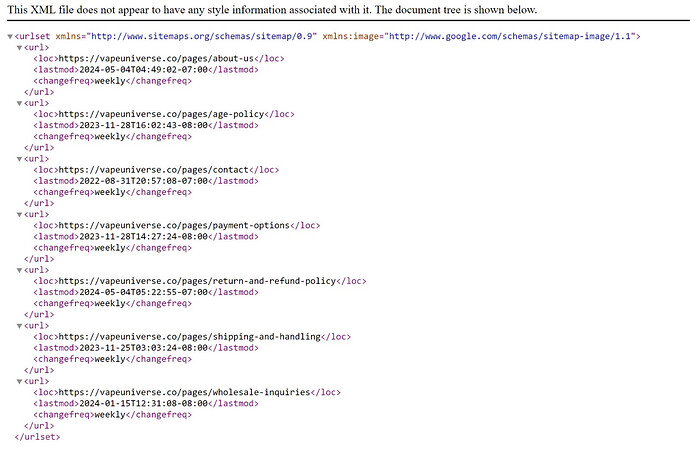Click the changefreq weekly line under about-us
Image resolution: width=690 pixels, height=457 pixels.
(113, 81)
